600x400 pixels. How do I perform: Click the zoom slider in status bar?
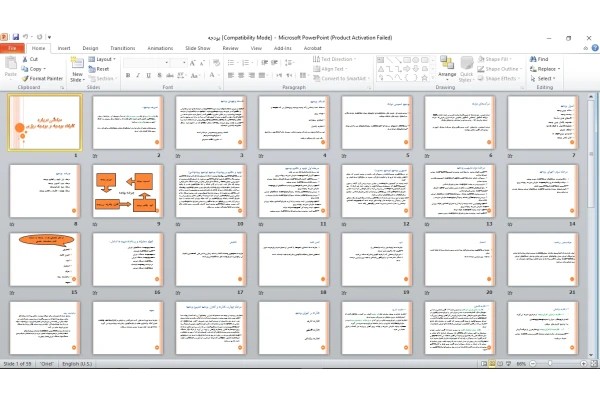550,363
